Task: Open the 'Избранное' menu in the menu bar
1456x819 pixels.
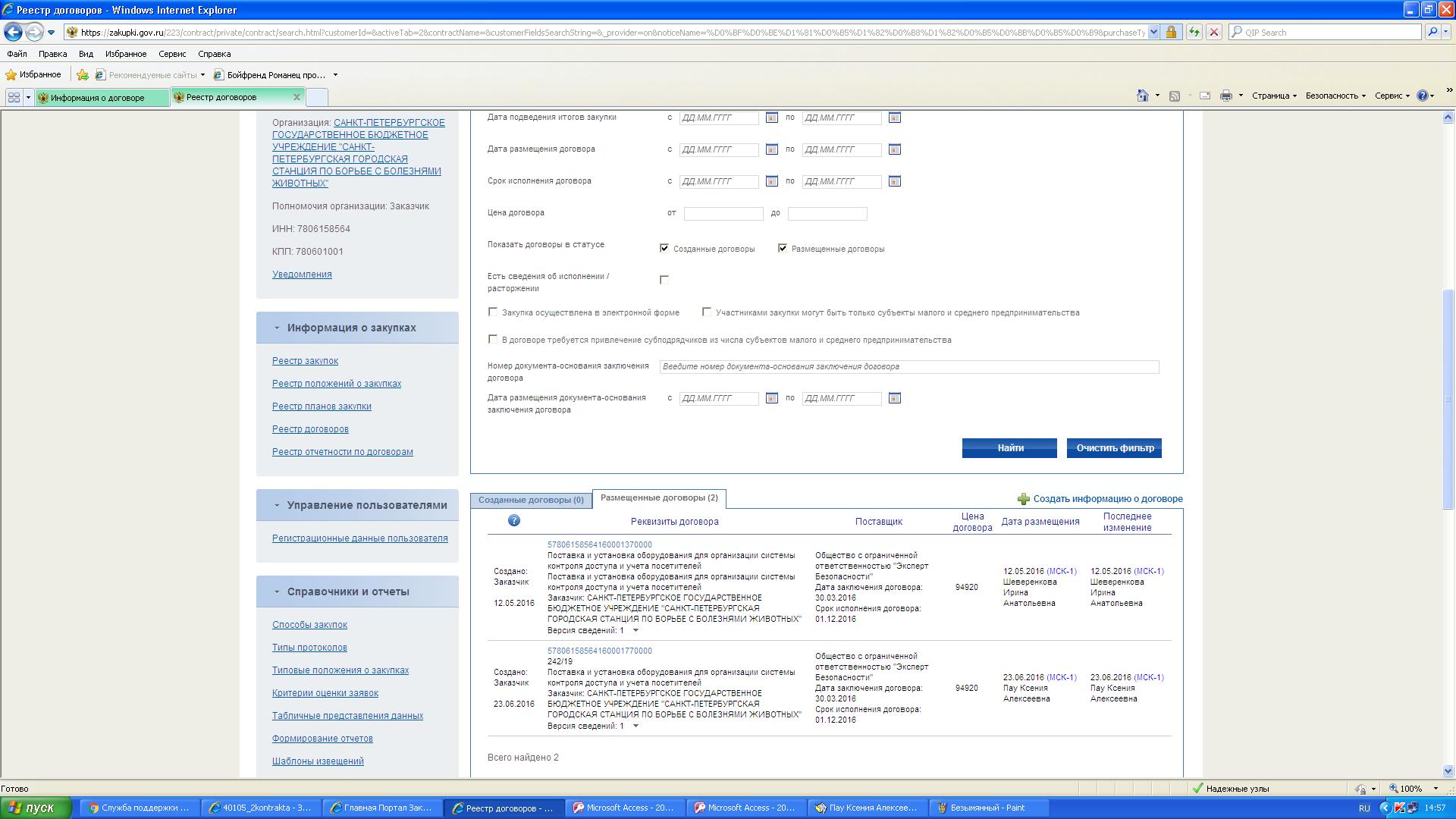Action: [126, 54]
